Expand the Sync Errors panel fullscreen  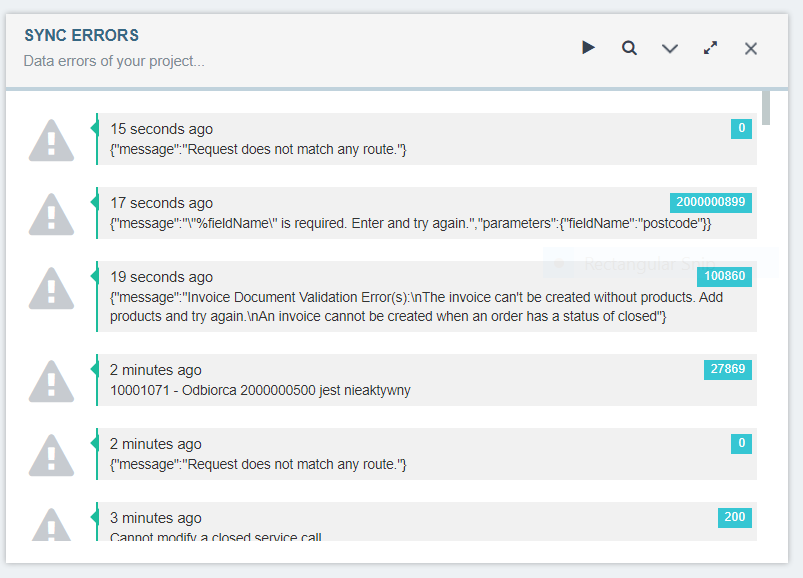click(x=710, y=47)
